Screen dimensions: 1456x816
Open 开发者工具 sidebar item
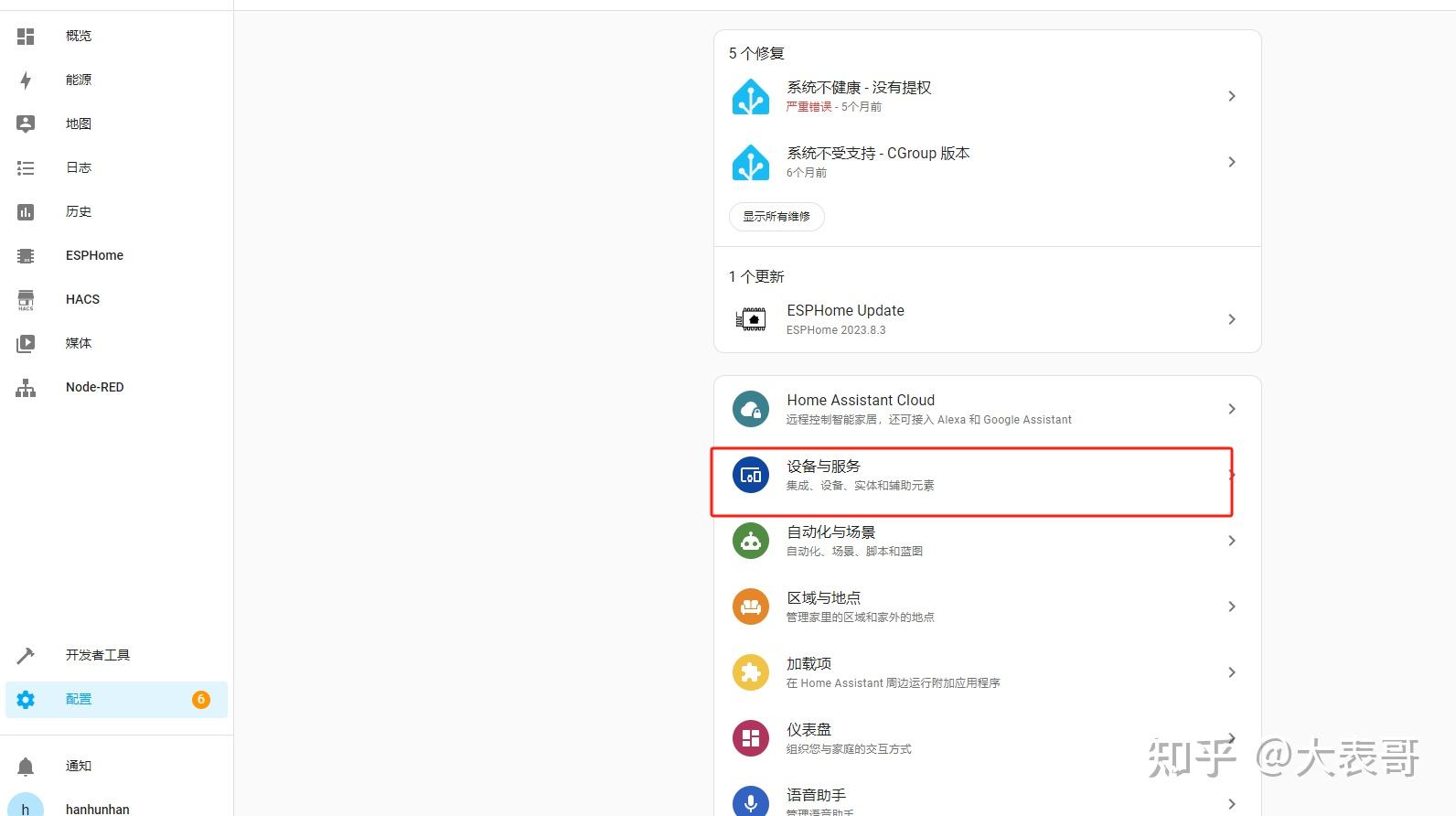click(x=116, y=655)
